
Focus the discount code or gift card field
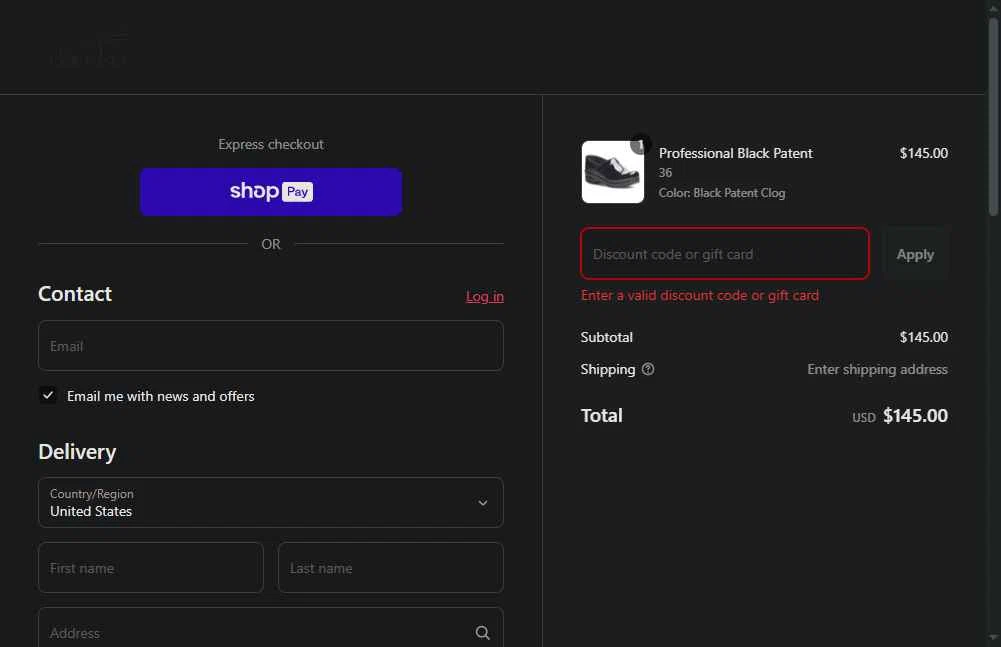[x=725, y=254]
